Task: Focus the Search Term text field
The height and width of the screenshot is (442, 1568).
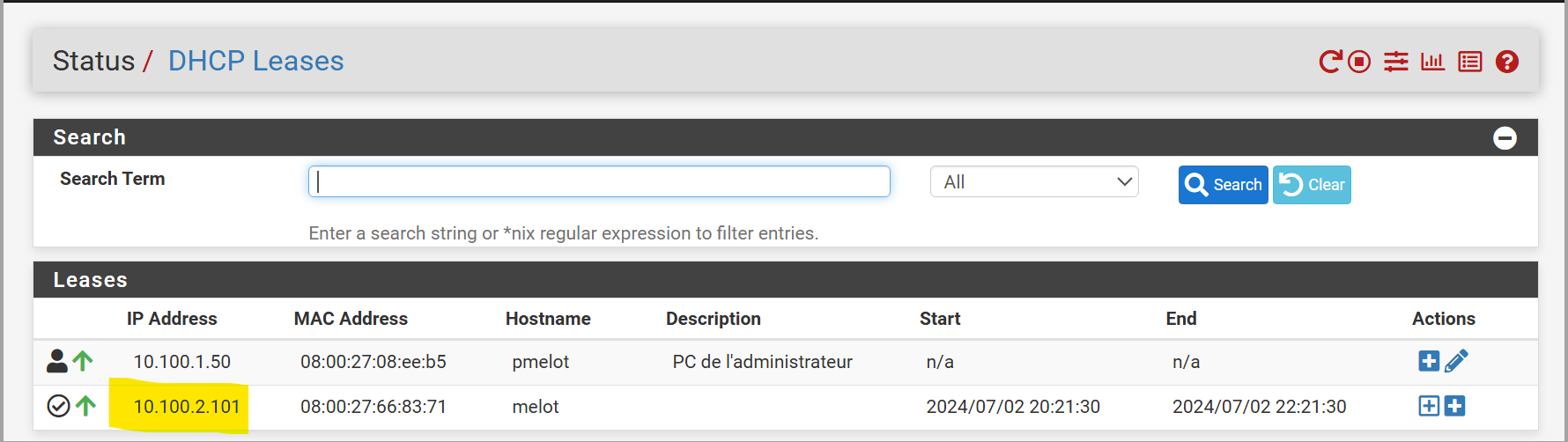Action: (x=599, y=181)
